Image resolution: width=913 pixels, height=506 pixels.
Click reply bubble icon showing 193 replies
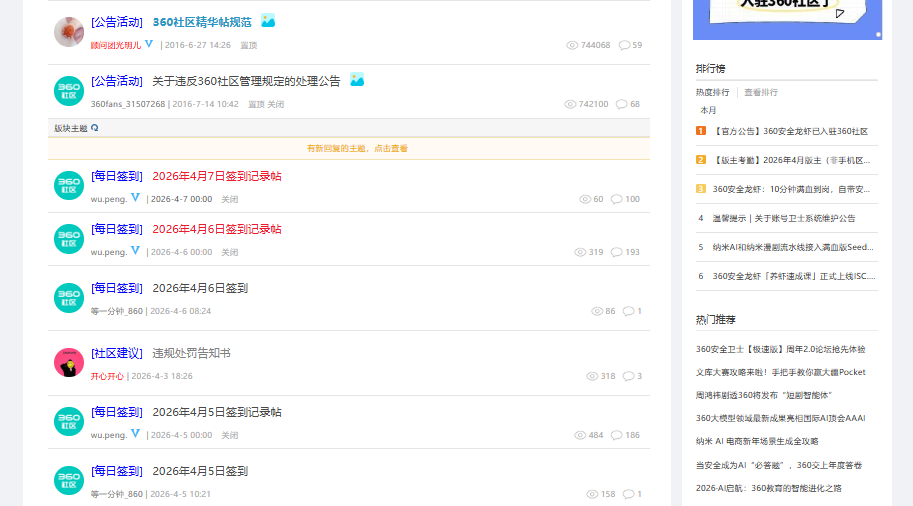[x=616, y=252]
